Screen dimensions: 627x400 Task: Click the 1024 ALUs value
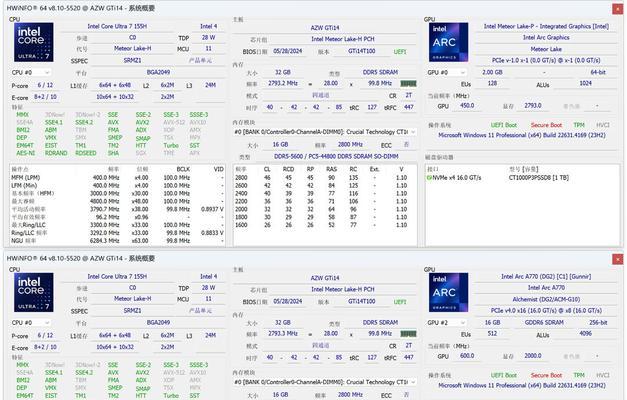pyautogui.click(x=585, y=84)
